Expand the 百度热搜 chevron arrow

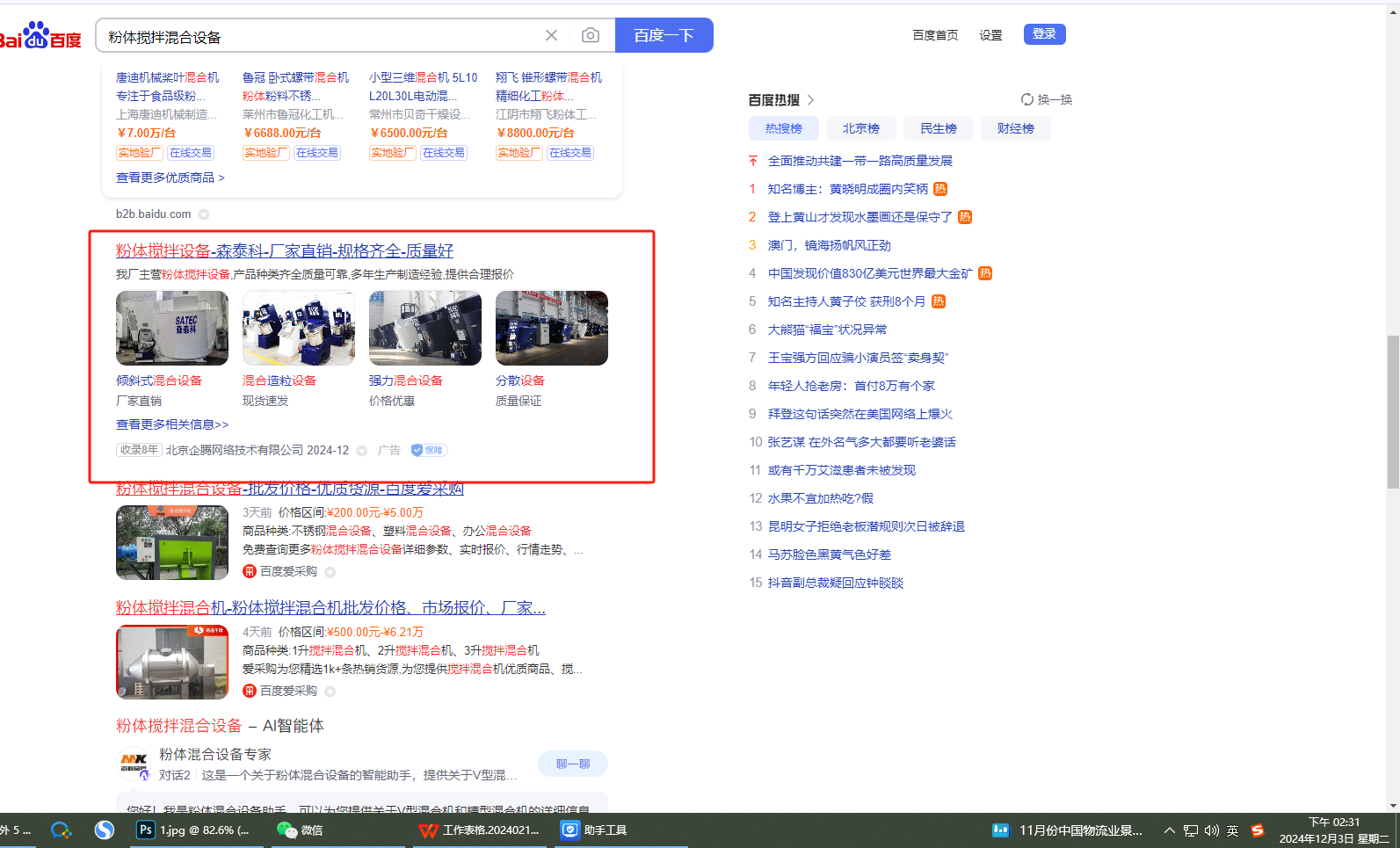click(x=810, y=100)
